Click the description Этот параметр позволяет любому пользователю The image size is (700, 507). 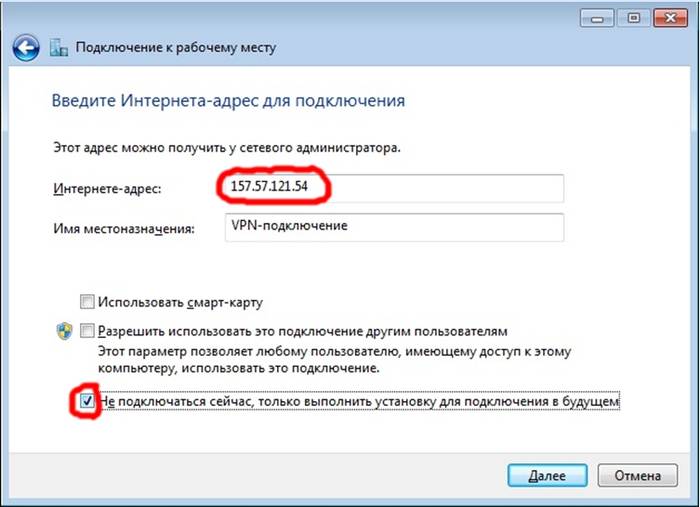tap(334, 360)
